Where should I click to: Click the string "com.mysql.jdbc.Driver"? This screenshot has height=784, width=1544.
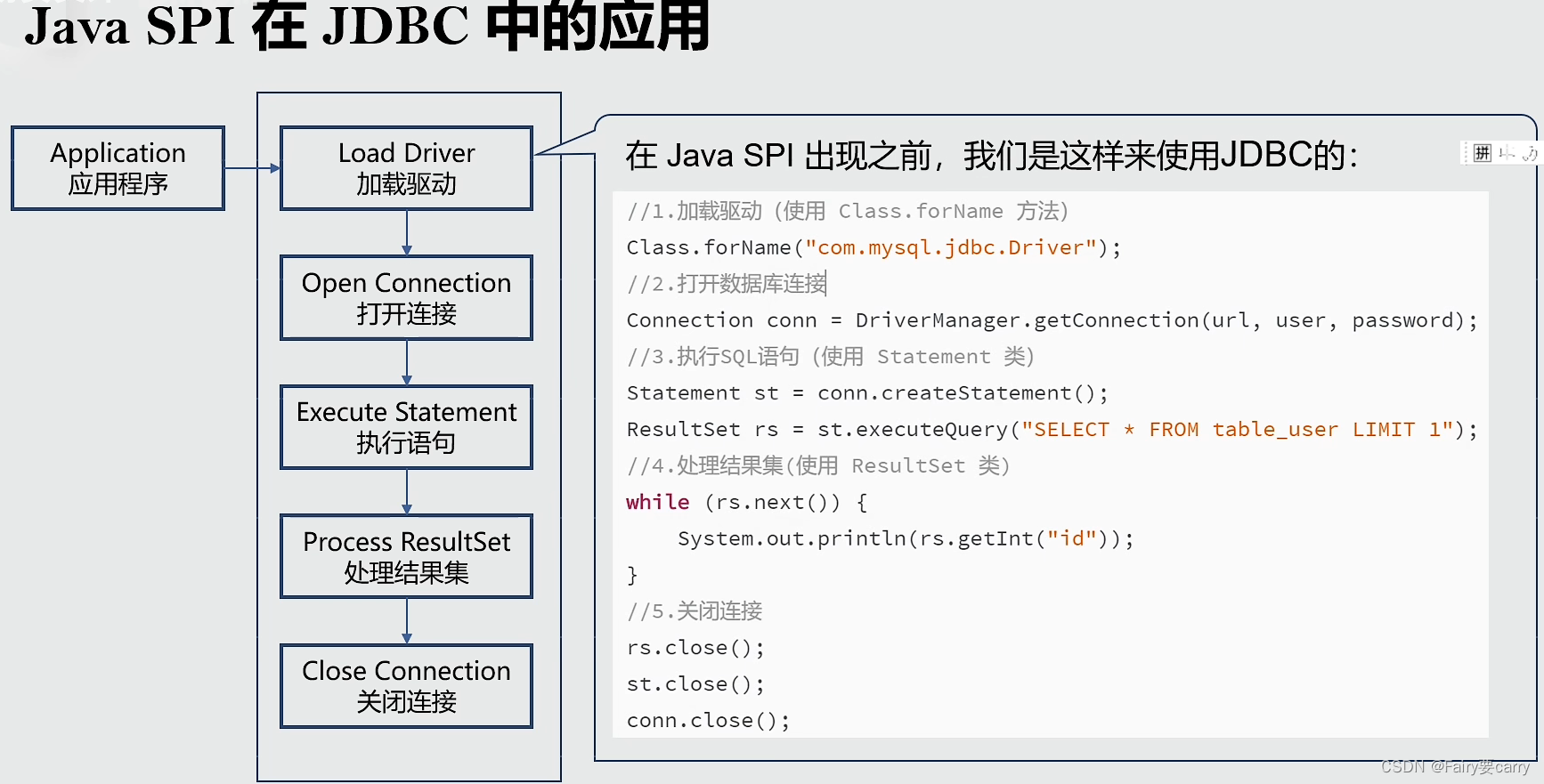[x=951, y=247]
